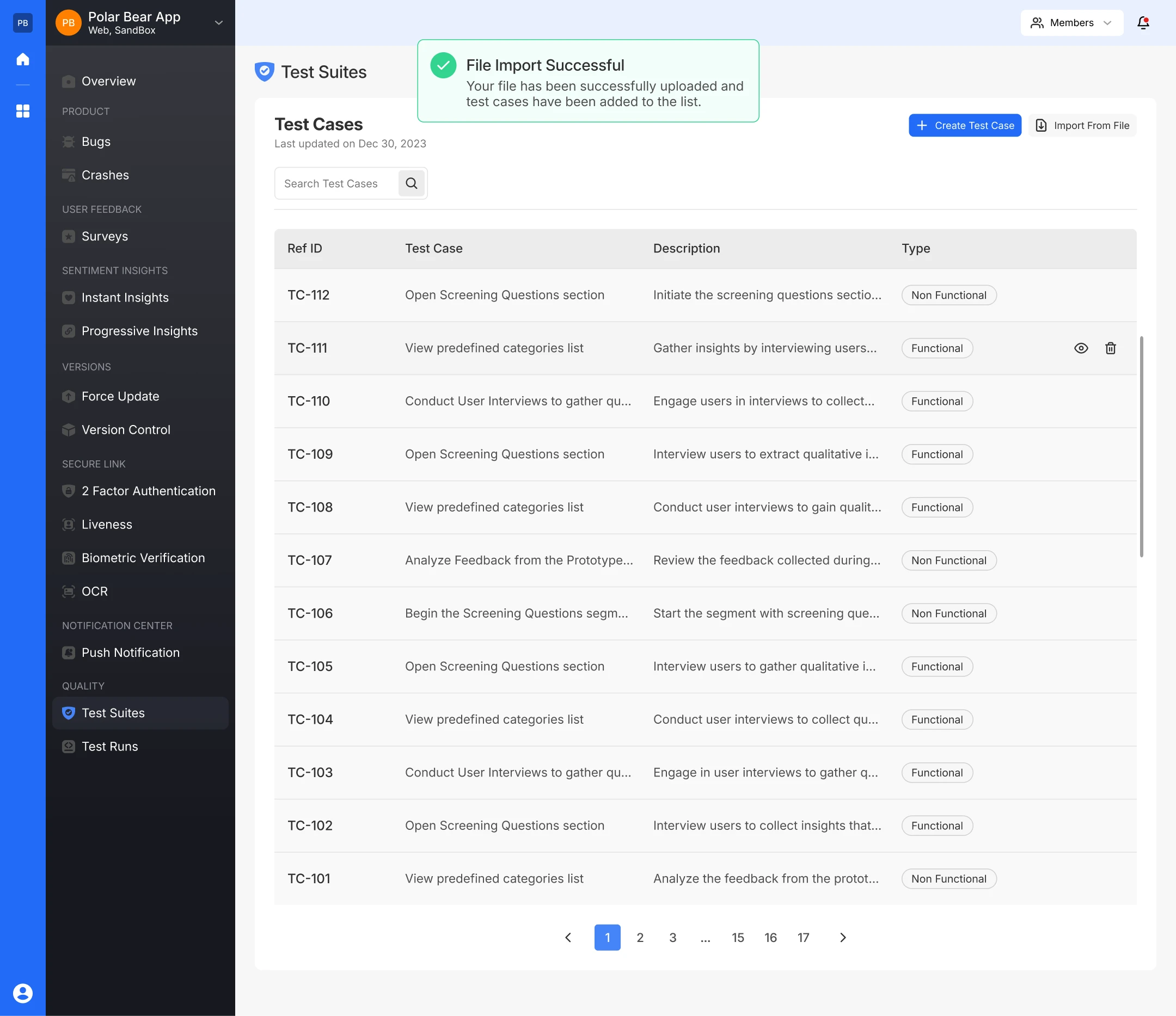Click the table vertical scrollbar
1176x1016 pixels.
coord(1141,446)
